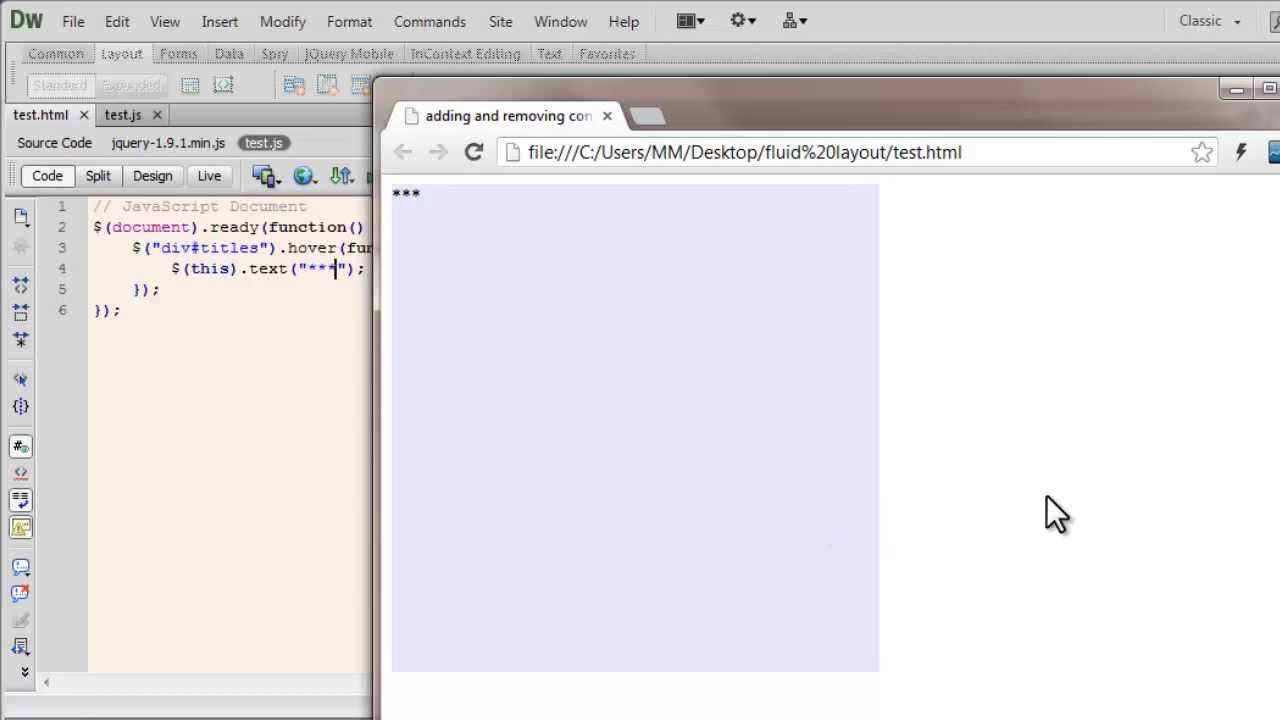Toggle Word Wrap in coding toolbar

pyautogui.click(x=21, y=500)
